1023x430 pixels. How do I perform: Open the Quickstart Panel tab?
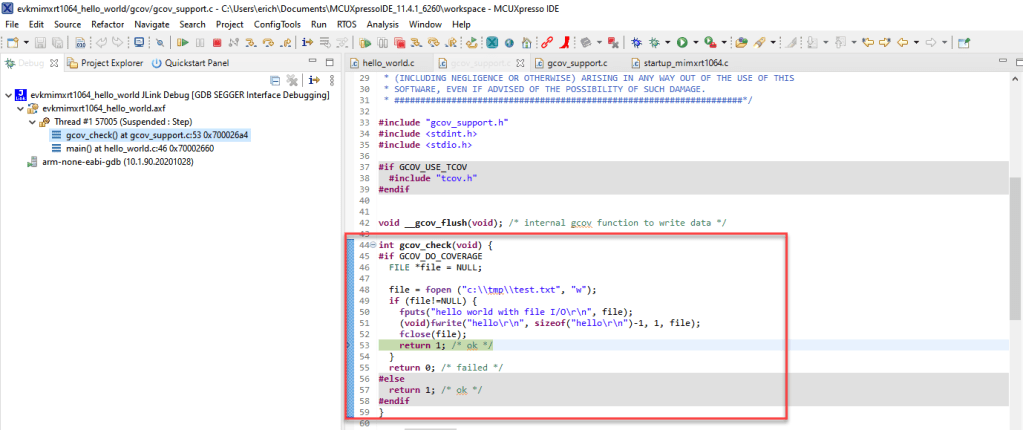(x=195, y=63)
